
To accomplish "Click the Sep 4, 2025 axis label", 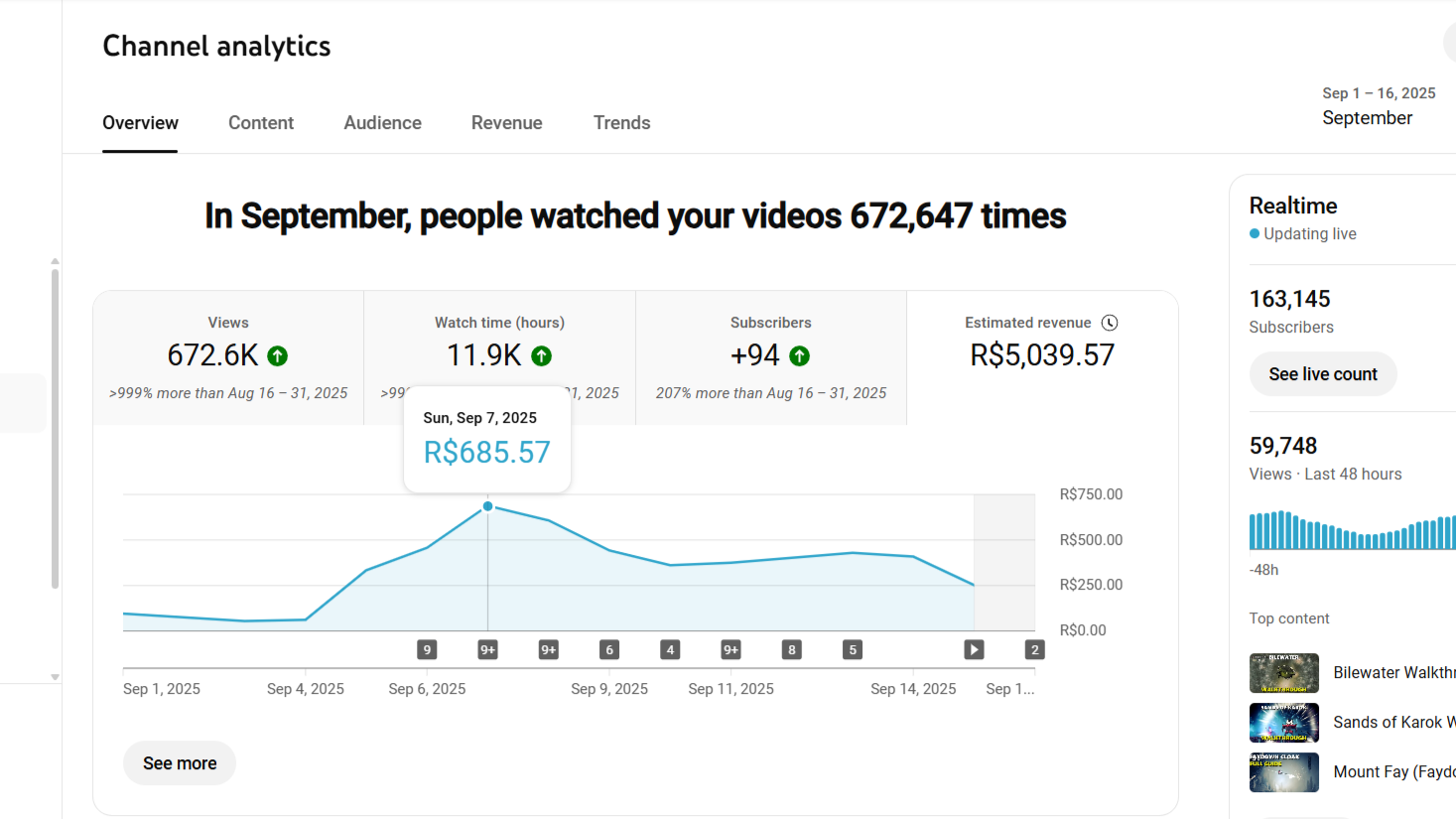I will [306, 689].
